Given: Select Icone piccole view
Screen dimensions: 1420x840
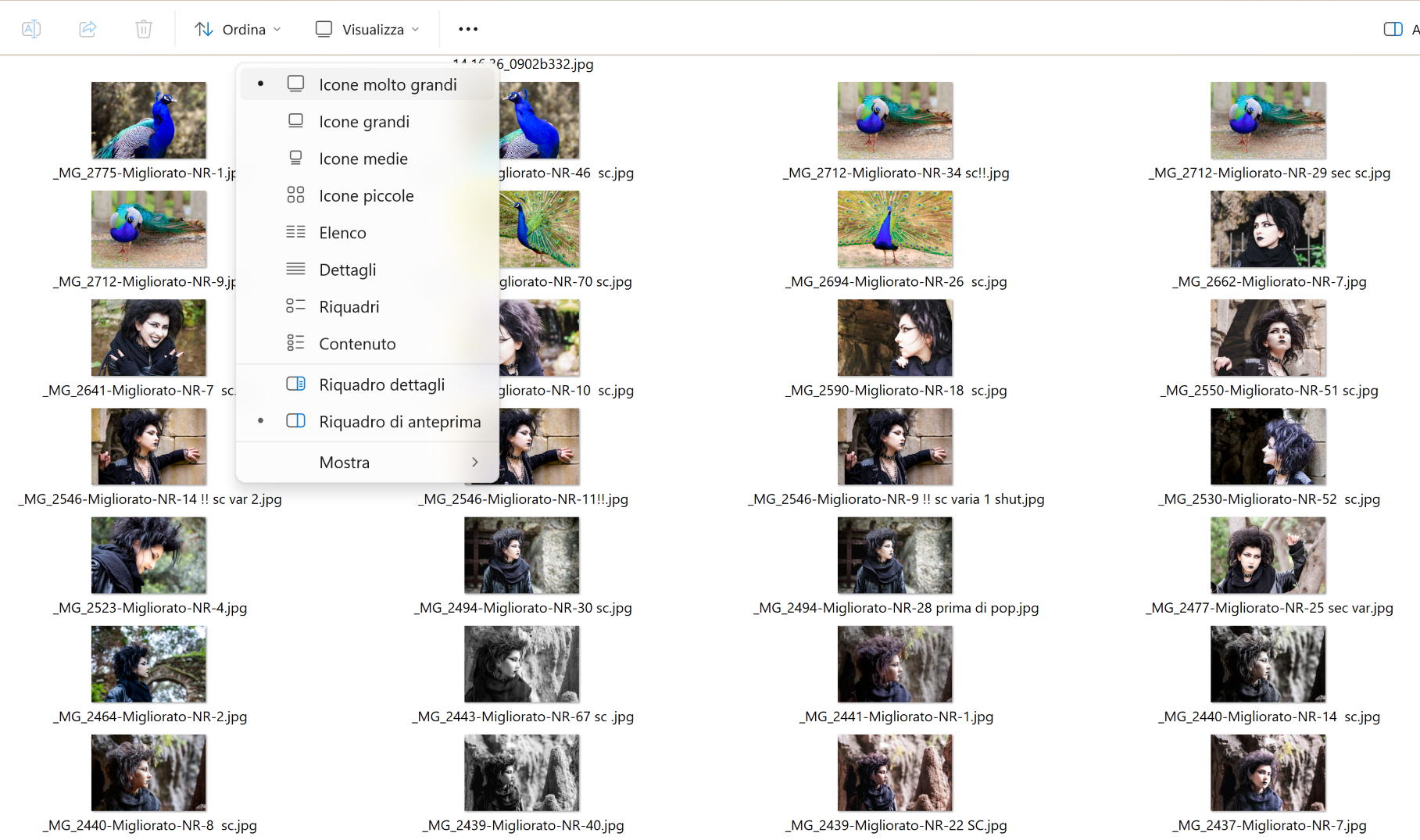Looking at the screenshot, I should coord(367,195).
